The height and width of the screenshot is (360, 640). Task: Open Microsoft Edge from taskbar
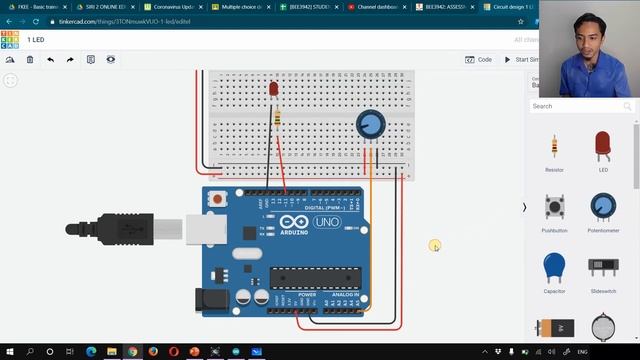click(91, 352)
